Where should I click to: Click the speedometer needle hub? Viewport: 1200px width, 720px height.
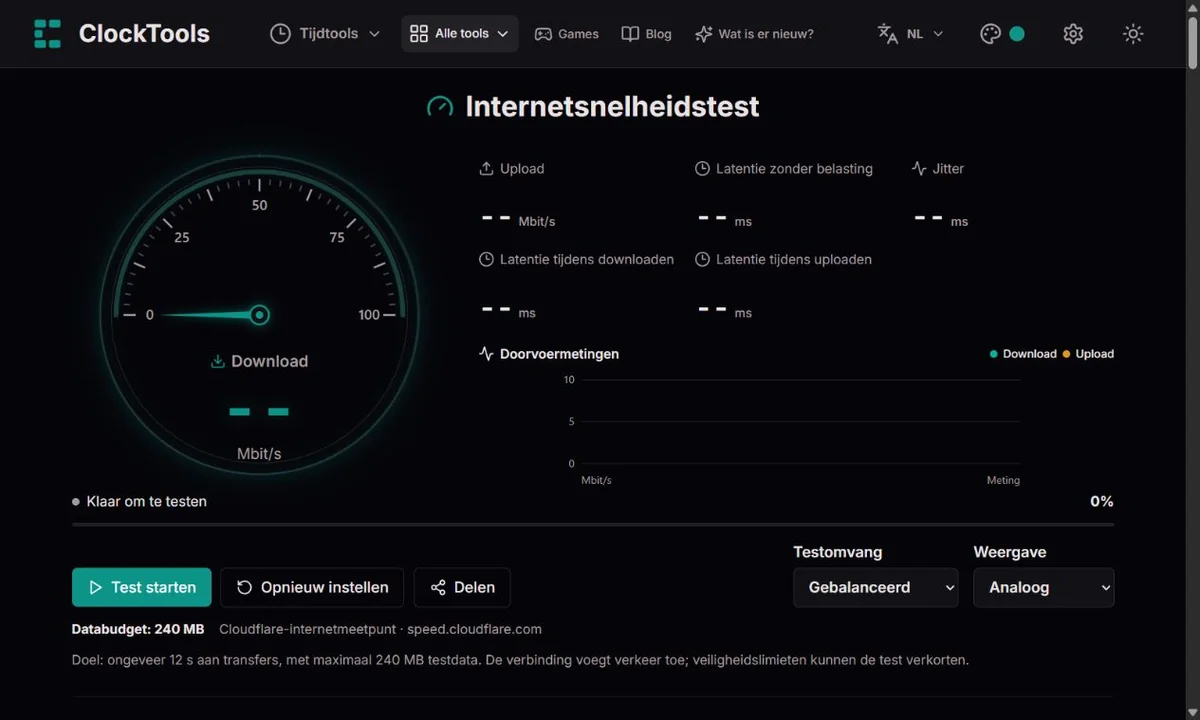pos(260,315)
